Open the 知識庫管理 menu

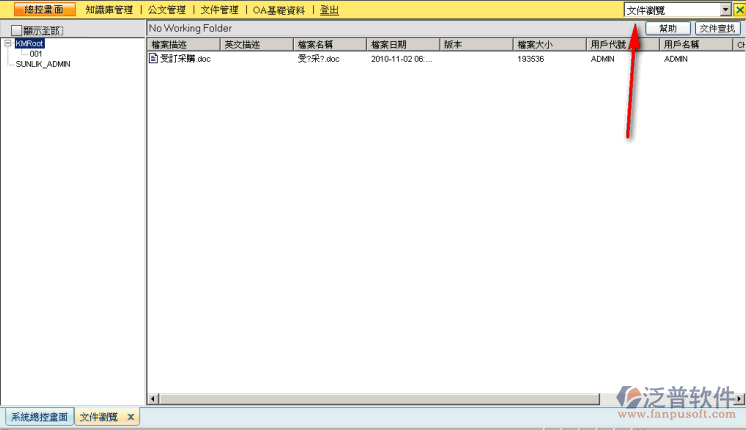point(109,10)
